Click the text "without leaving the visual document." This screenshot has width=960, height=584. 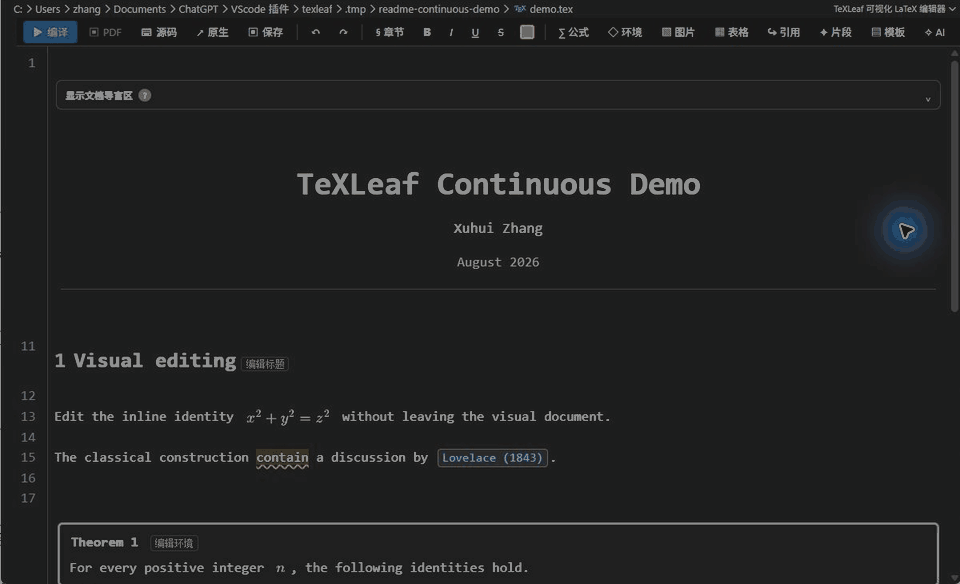pos(476,416)
